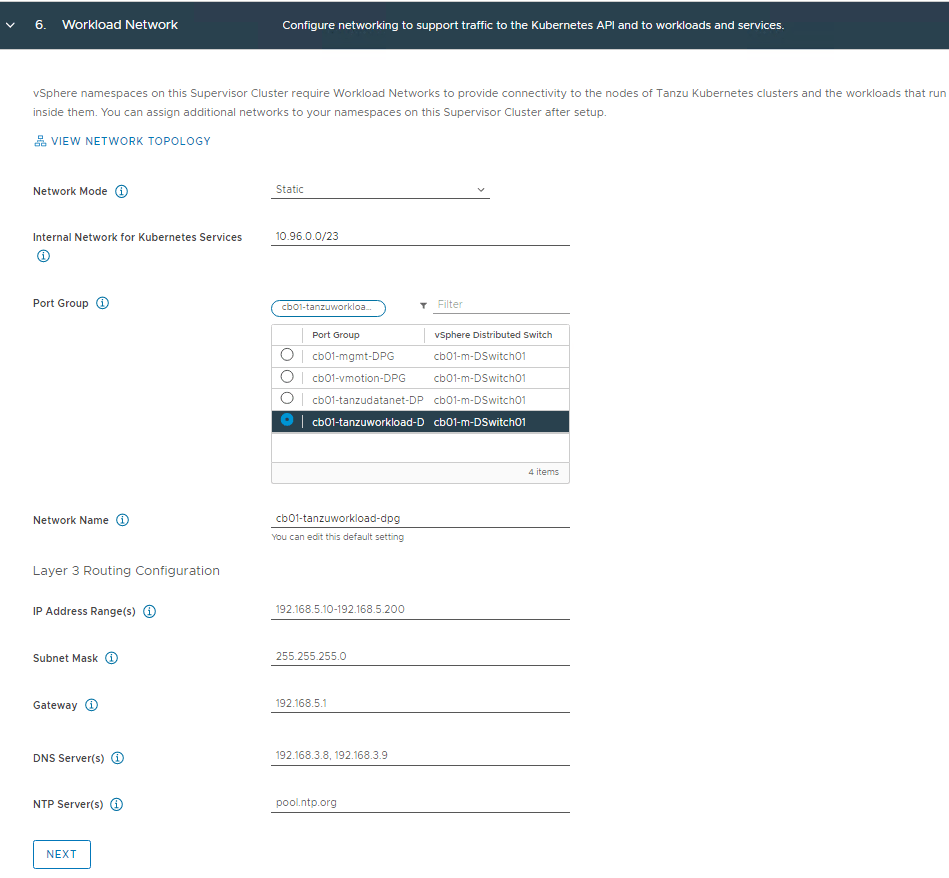Show info for IP Address Range(s)

(x=150, y=611)
